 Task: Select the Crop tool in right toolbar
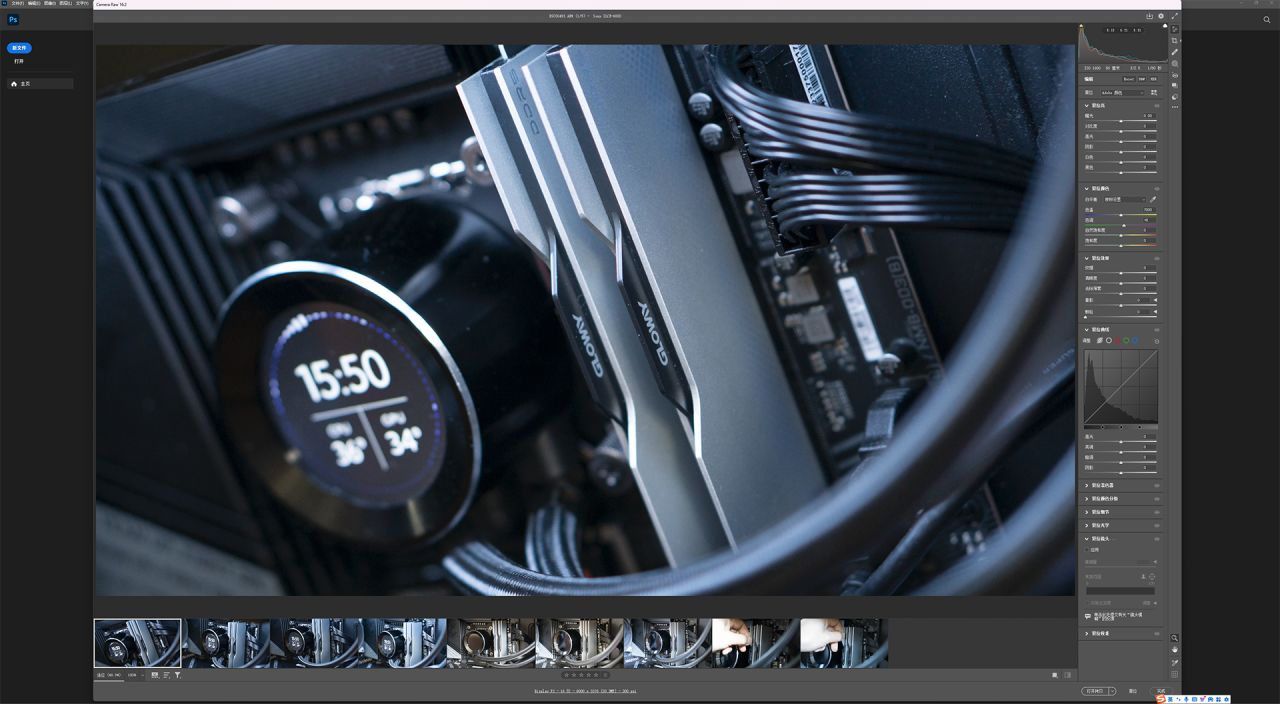(x=1175, y=41)
